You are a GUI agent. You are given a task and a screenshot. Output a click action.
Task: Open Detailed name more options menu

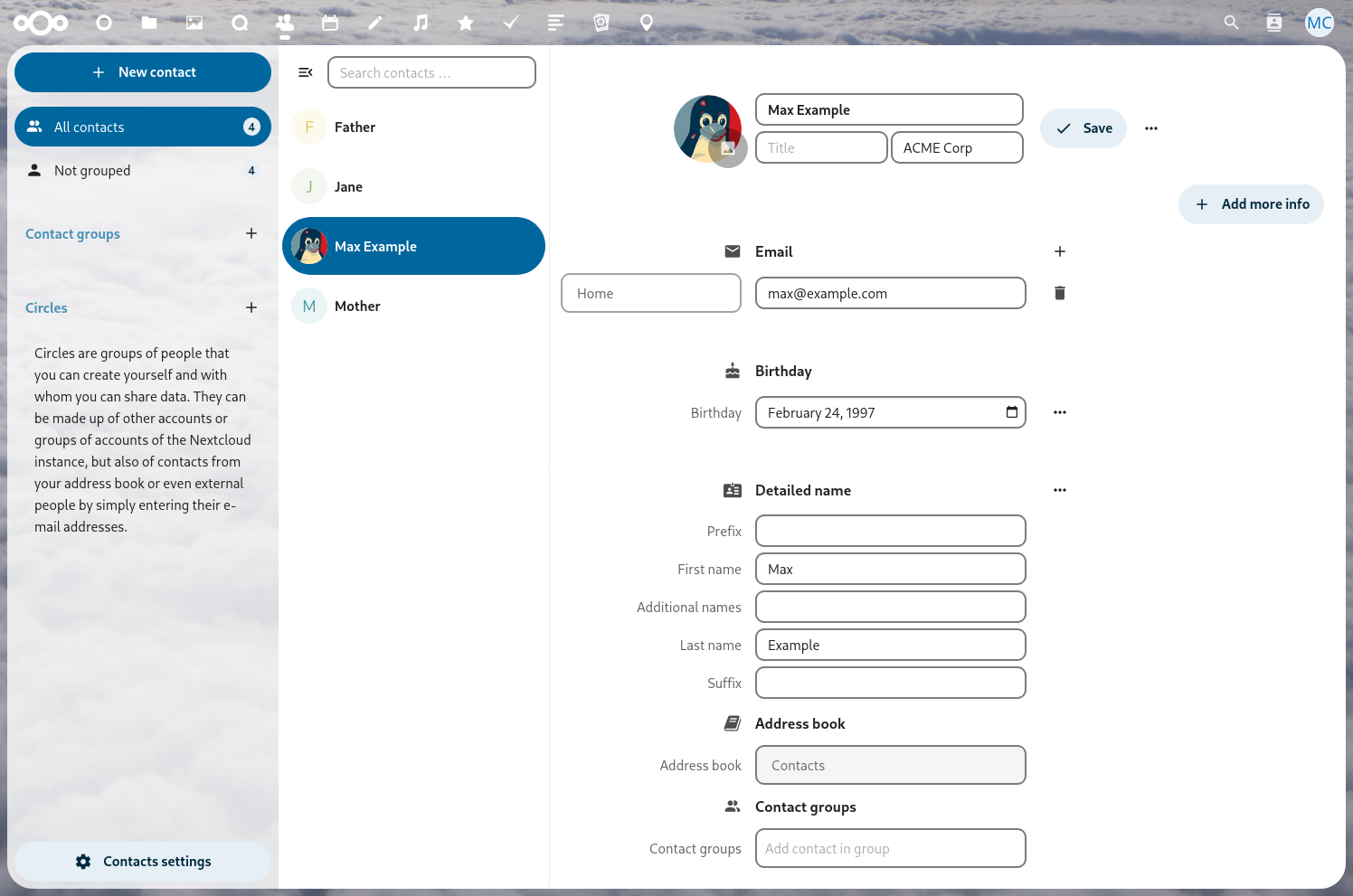pyautogui.click(x=1060, y=490)
